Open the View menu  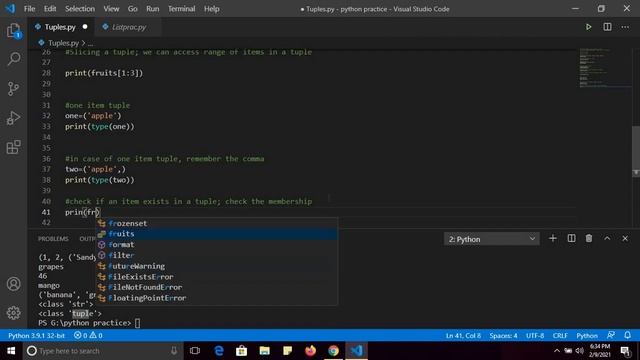pos(111,9)
